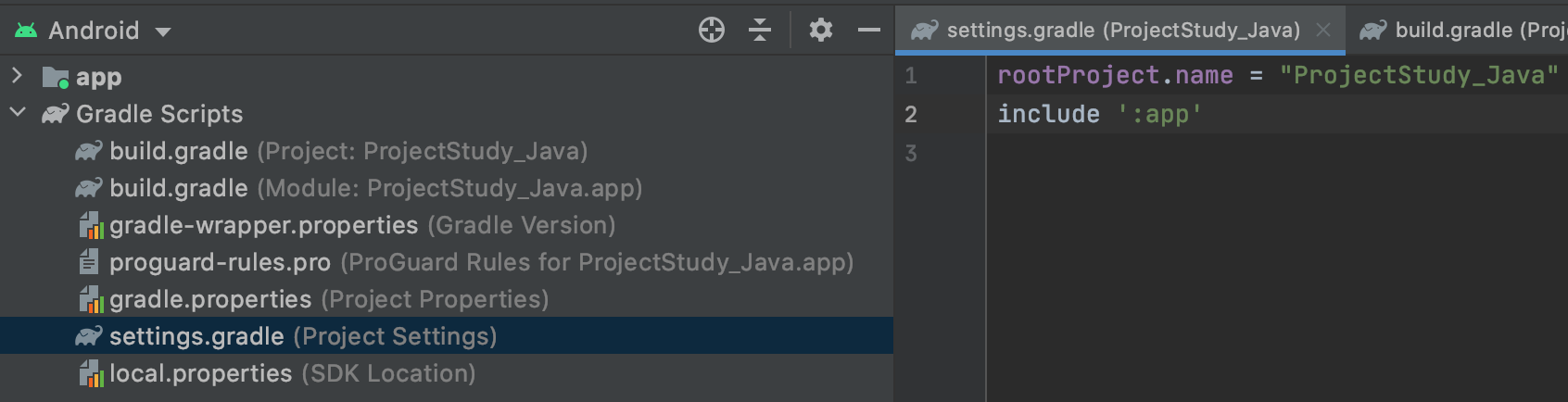
Task: Switch to settings.gradle editor tab
Action: (1120, 31)
